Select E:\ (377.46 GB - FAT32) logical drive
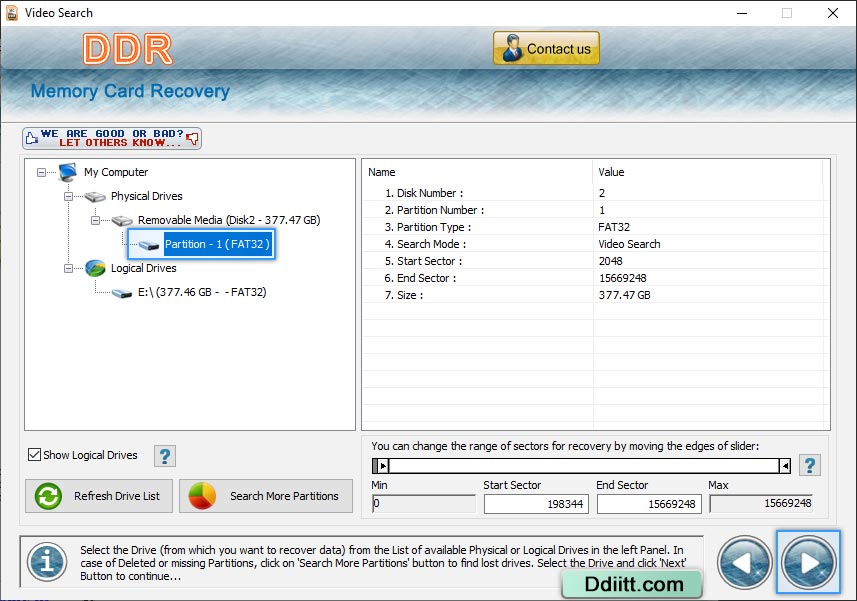The image size is (857, 601). coord(202,292)
